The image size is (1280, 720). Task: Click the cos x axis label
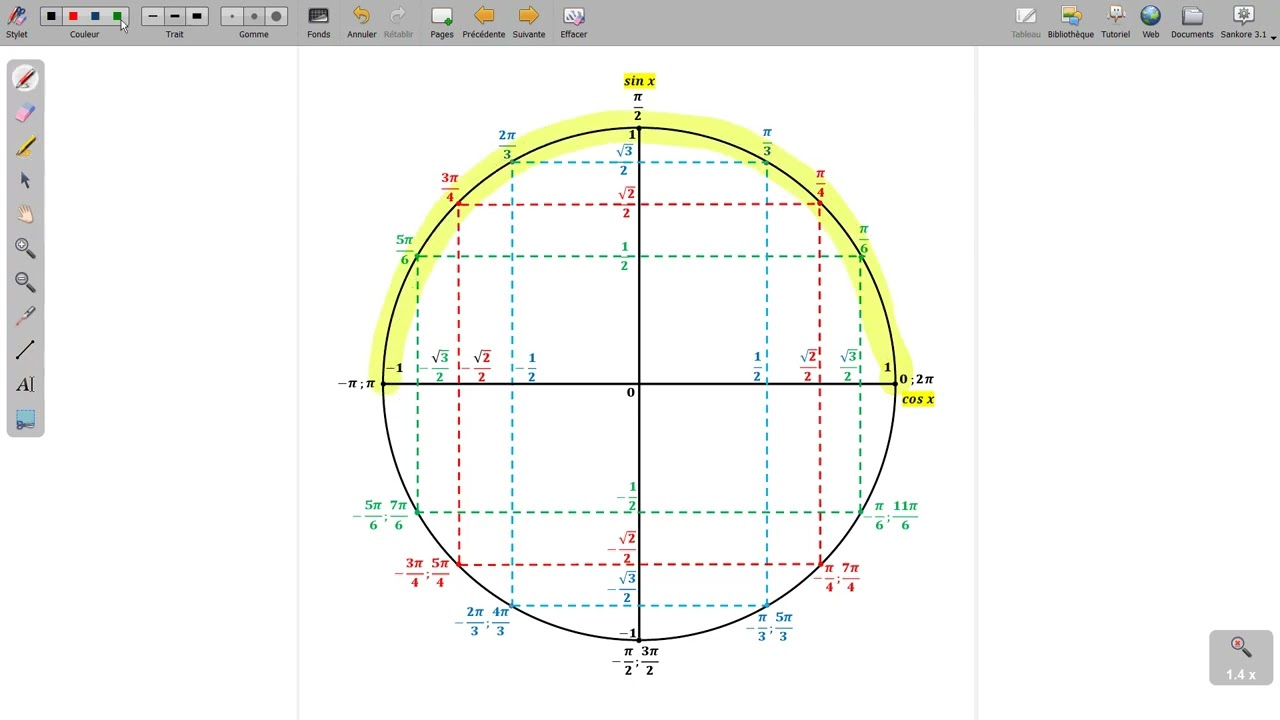[918, 399]
